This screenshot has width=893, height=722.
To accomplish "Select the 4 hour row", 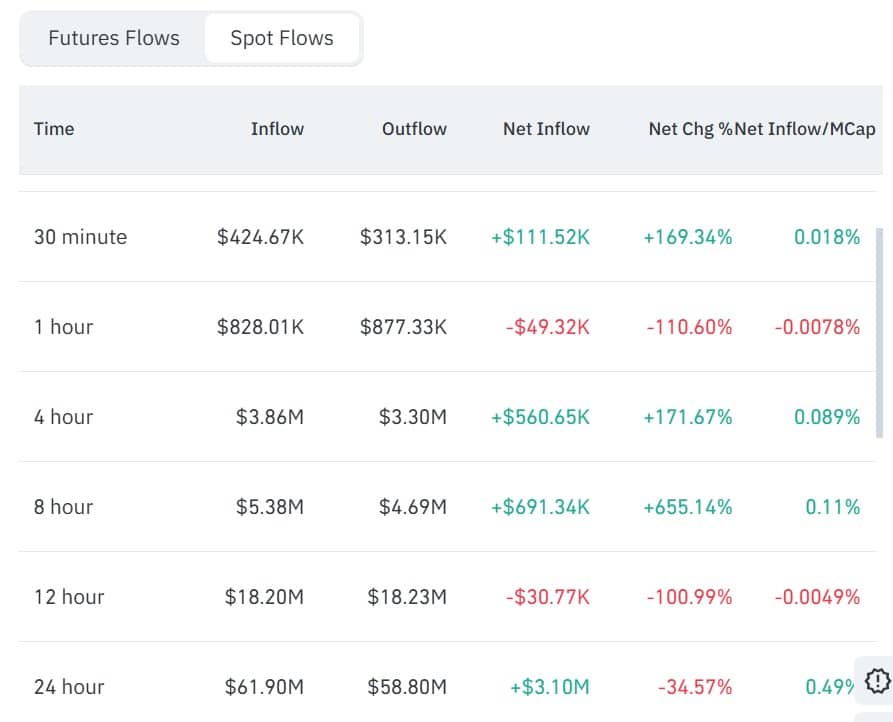I will tap(64, 417).
